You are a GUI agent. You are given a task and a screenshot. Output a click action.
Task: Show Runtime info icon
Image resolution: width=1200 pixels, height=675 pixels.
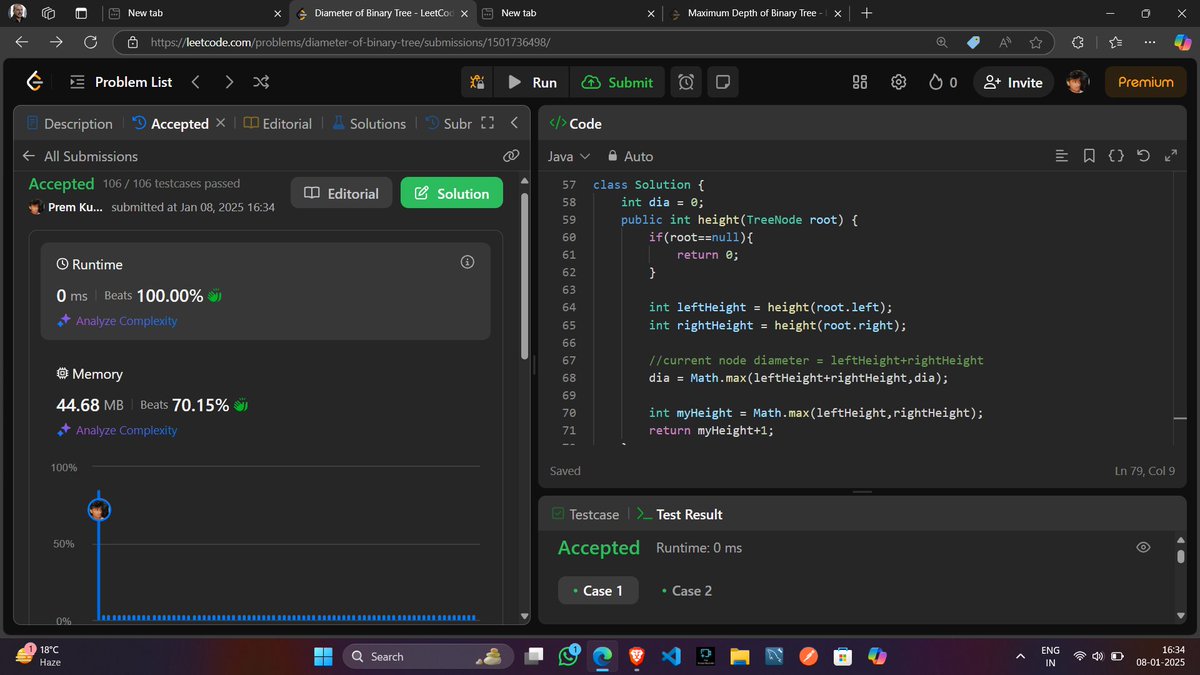coord(467,262)
